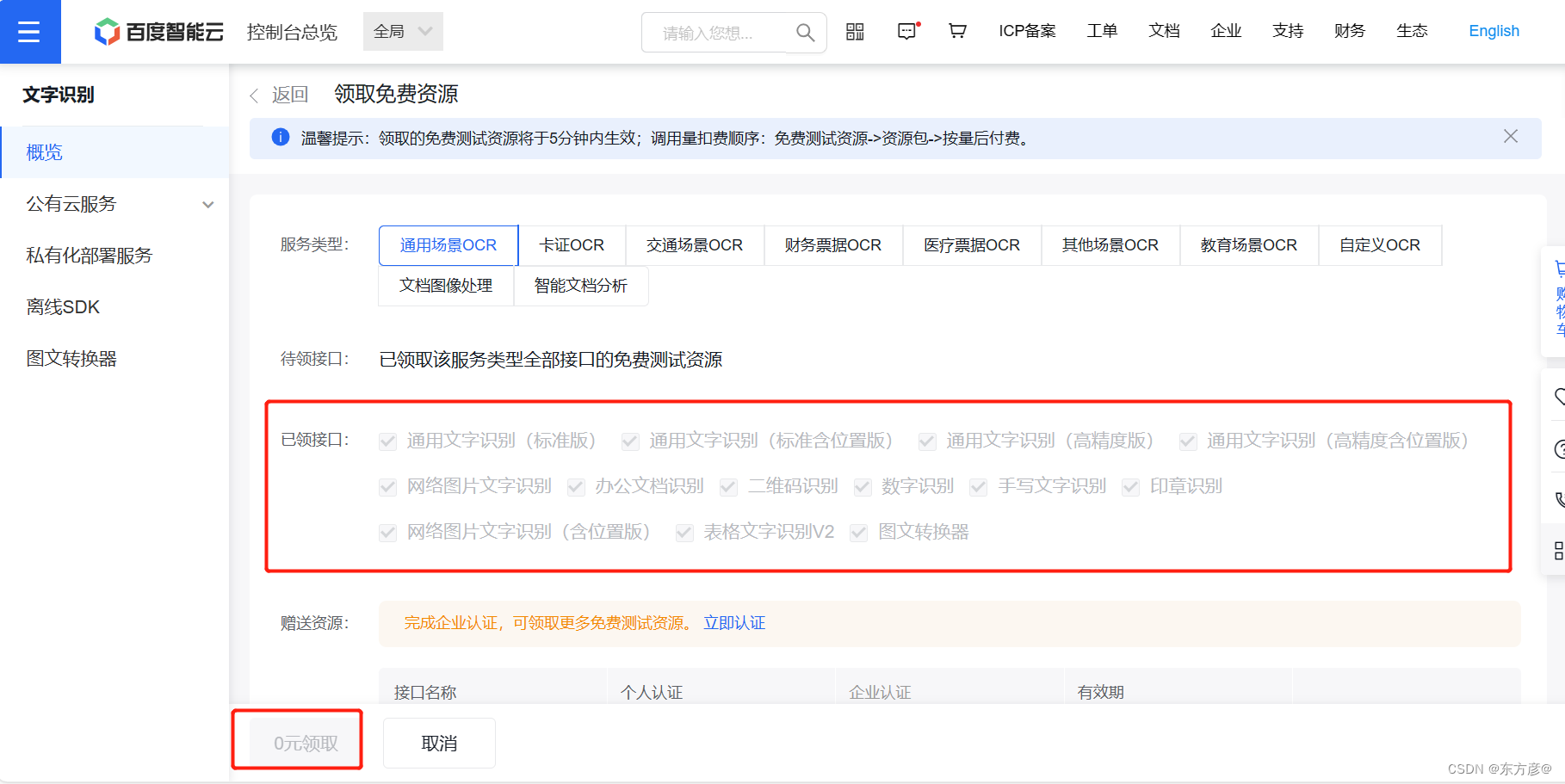Expand the 公有云服务 sidebar section
Image resolution: width=1565 pixels, height=784 pixels.
pyautogui.click(x=114, y=204)
